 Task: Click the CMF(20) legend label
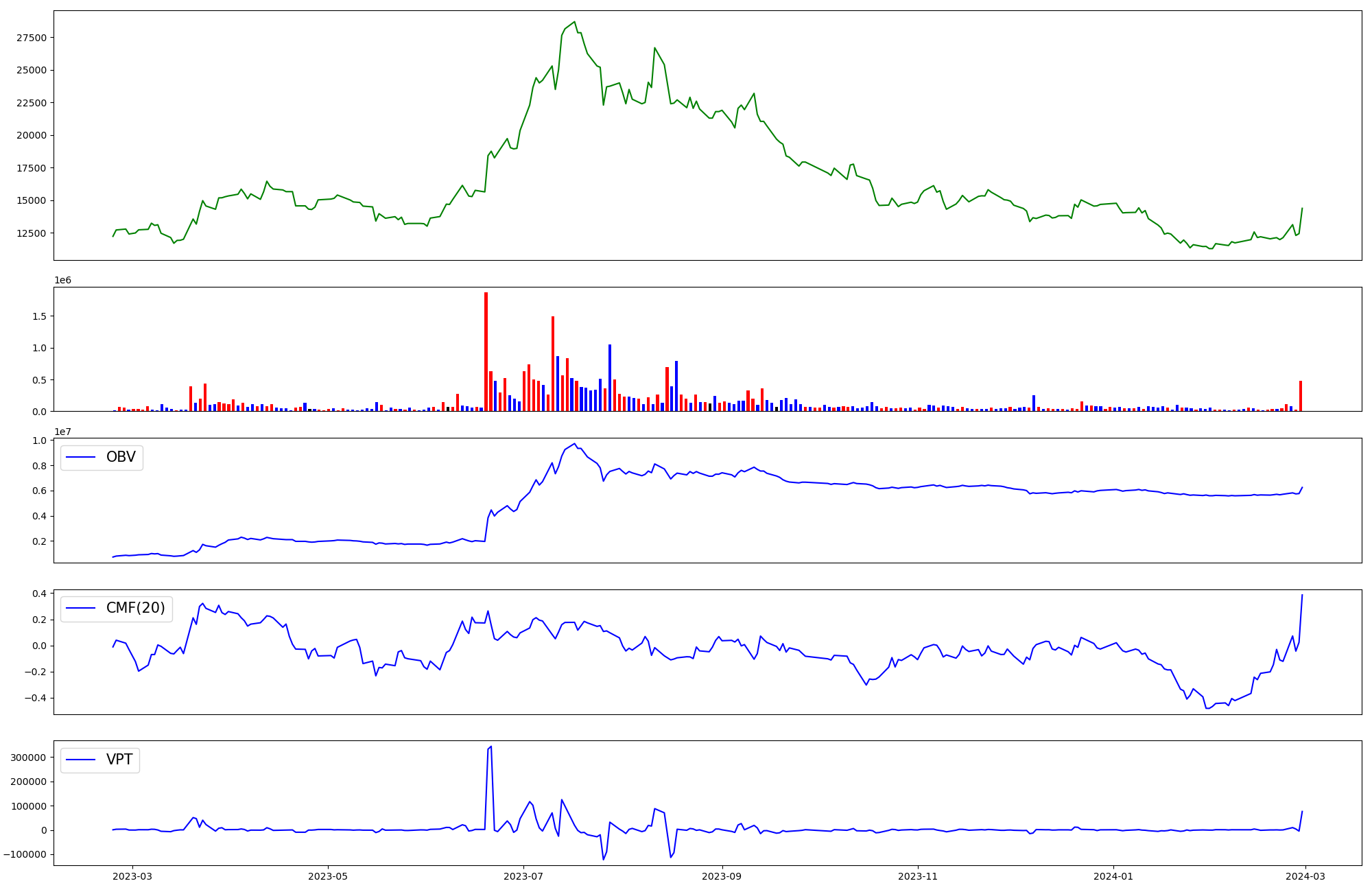tap(135, 608)
